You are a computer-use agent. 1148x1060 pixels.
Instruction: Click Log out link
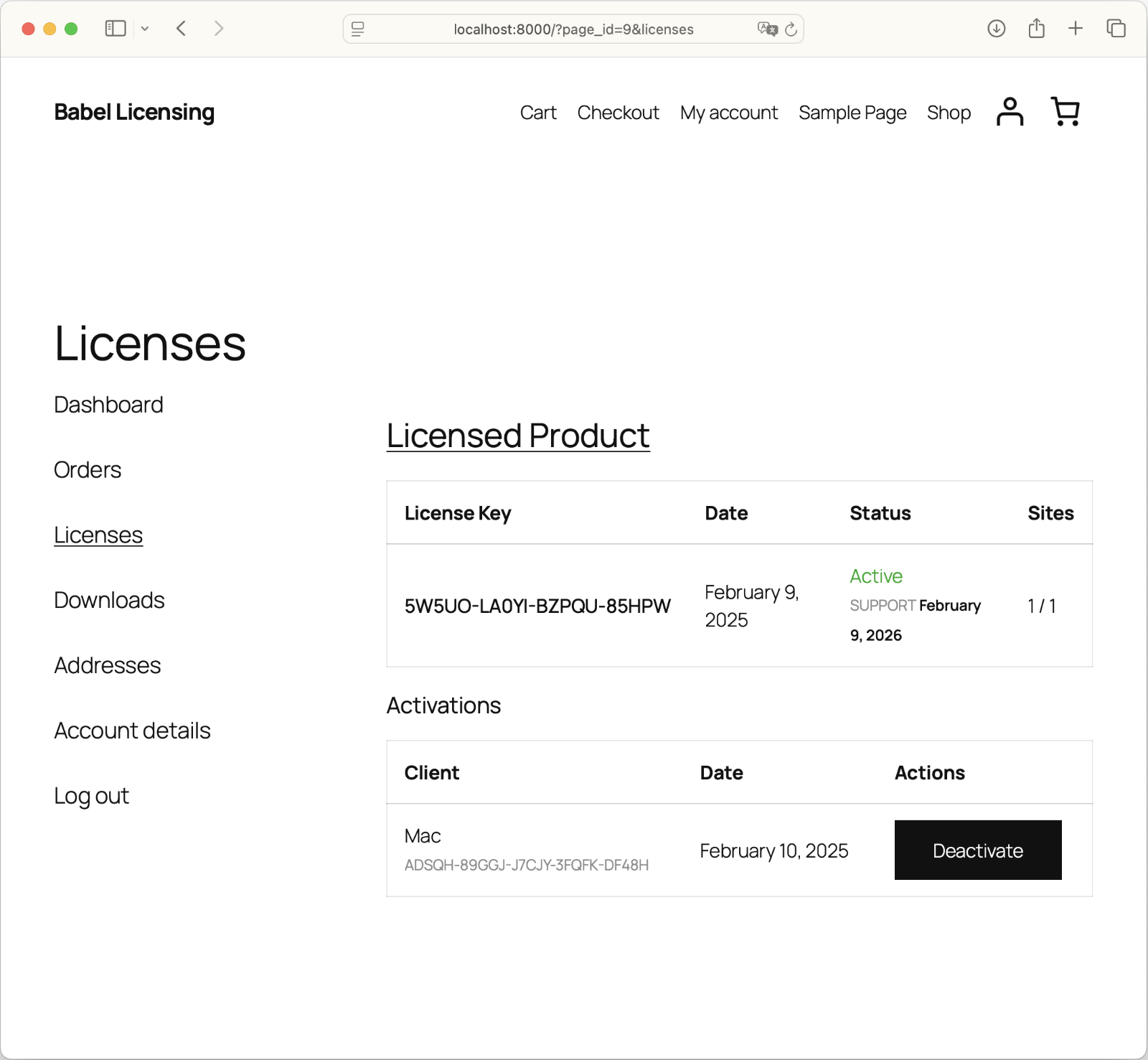click(x=91, y=796)
